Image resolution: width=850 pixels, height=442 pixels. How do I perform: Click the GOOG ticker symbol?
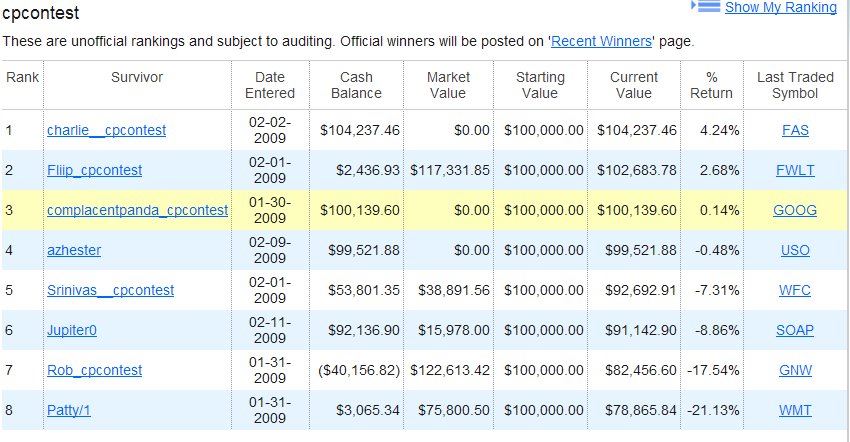pyautogui.click(x=795, y=210)
